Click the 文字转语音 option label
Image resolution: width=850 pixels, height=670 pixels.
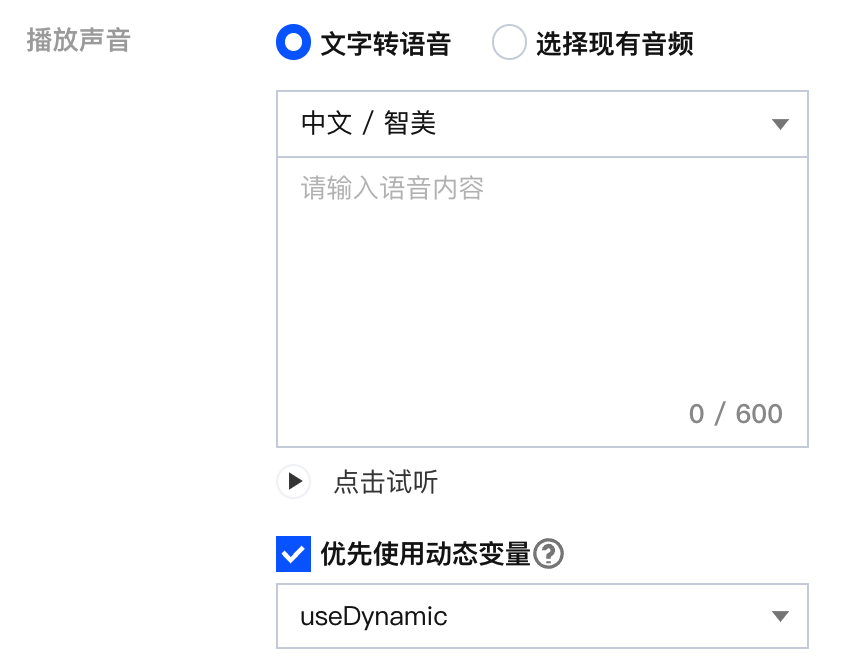pos(386,44)
